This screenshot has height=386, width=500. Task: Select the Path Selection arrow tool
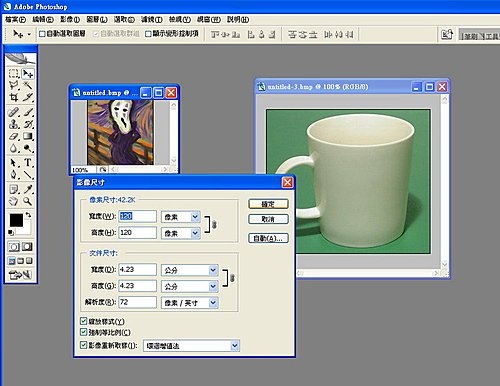[14, 163]
